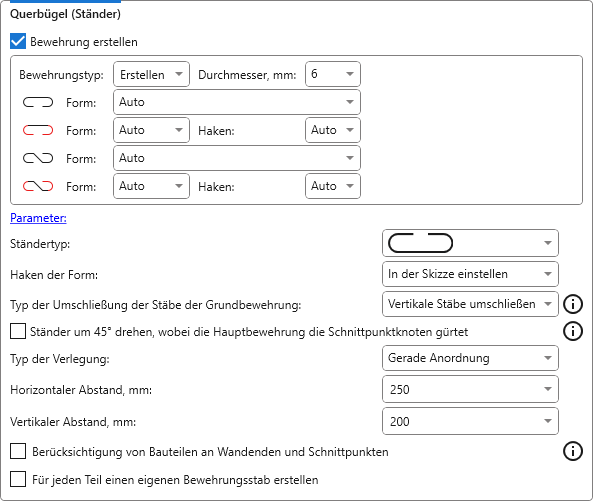
Task: Open Form dropdown beside black crossed stirrup icon
Action: click(237, 158)
